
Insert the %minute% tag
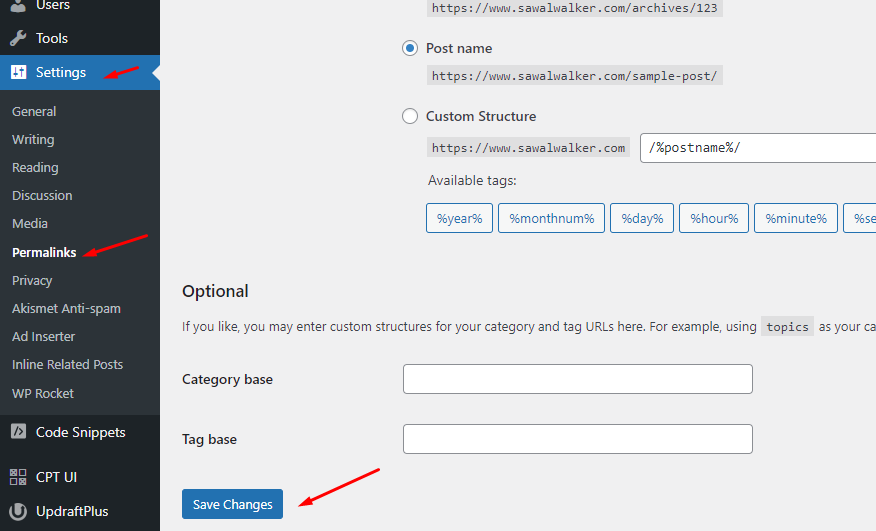point(796,218)
